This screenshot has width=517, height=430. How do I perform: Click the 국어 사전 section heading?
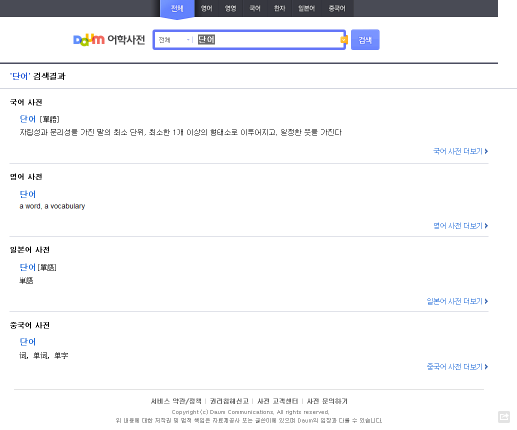[x=26, y=102]
